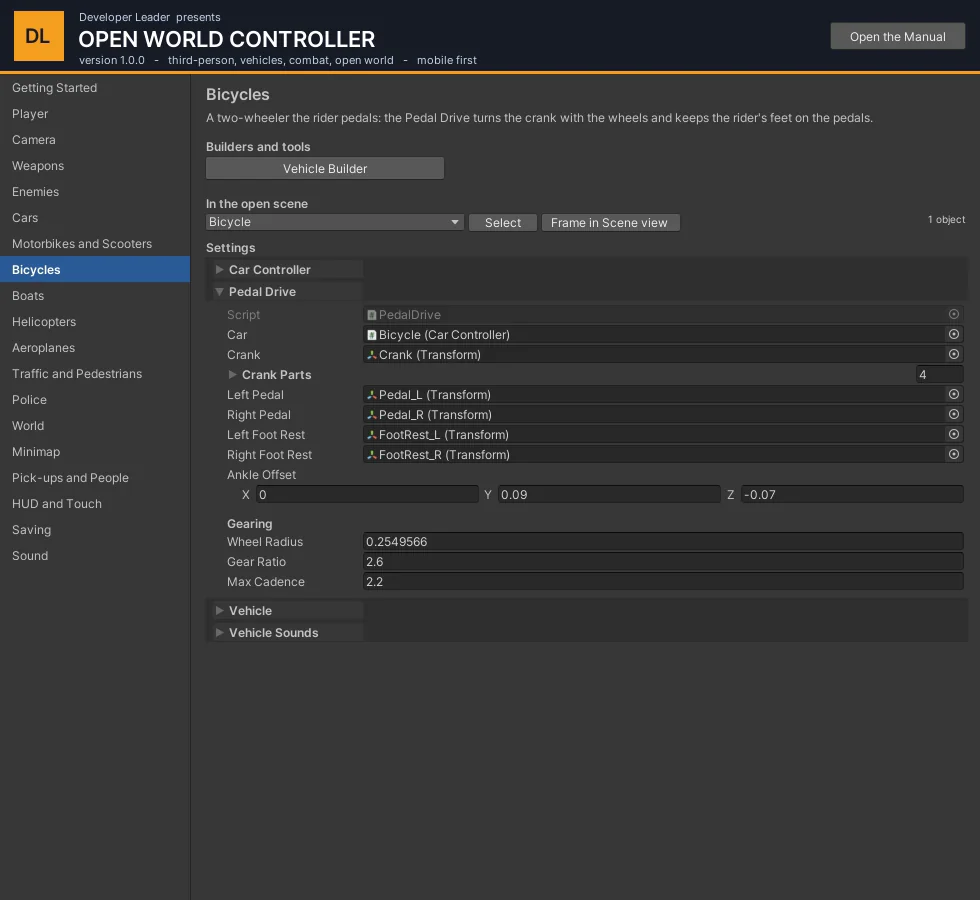Edit the Ankle Offset Y value
The width and height of the screenshot is (980, 900).
pos(609,494)
